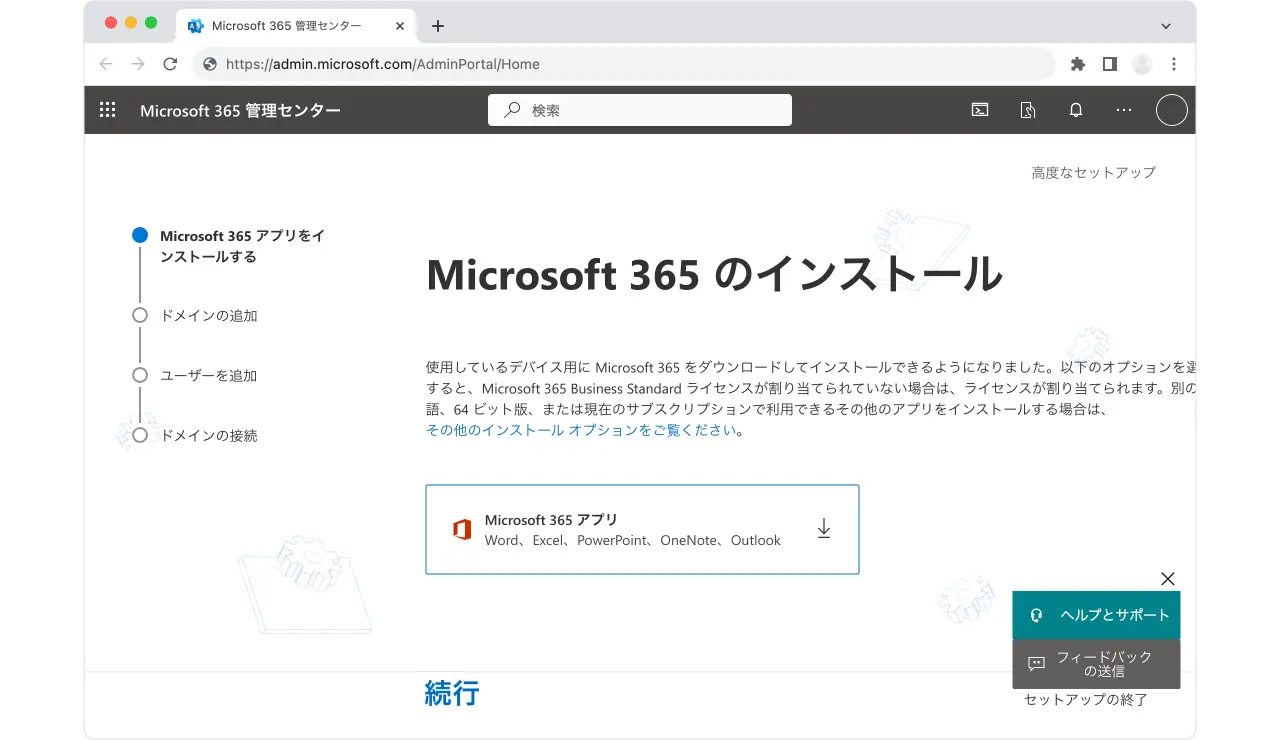Click フィードバックの送信 button
The width and height of the screenshot is (1280, 740).
coord(1096,664)
